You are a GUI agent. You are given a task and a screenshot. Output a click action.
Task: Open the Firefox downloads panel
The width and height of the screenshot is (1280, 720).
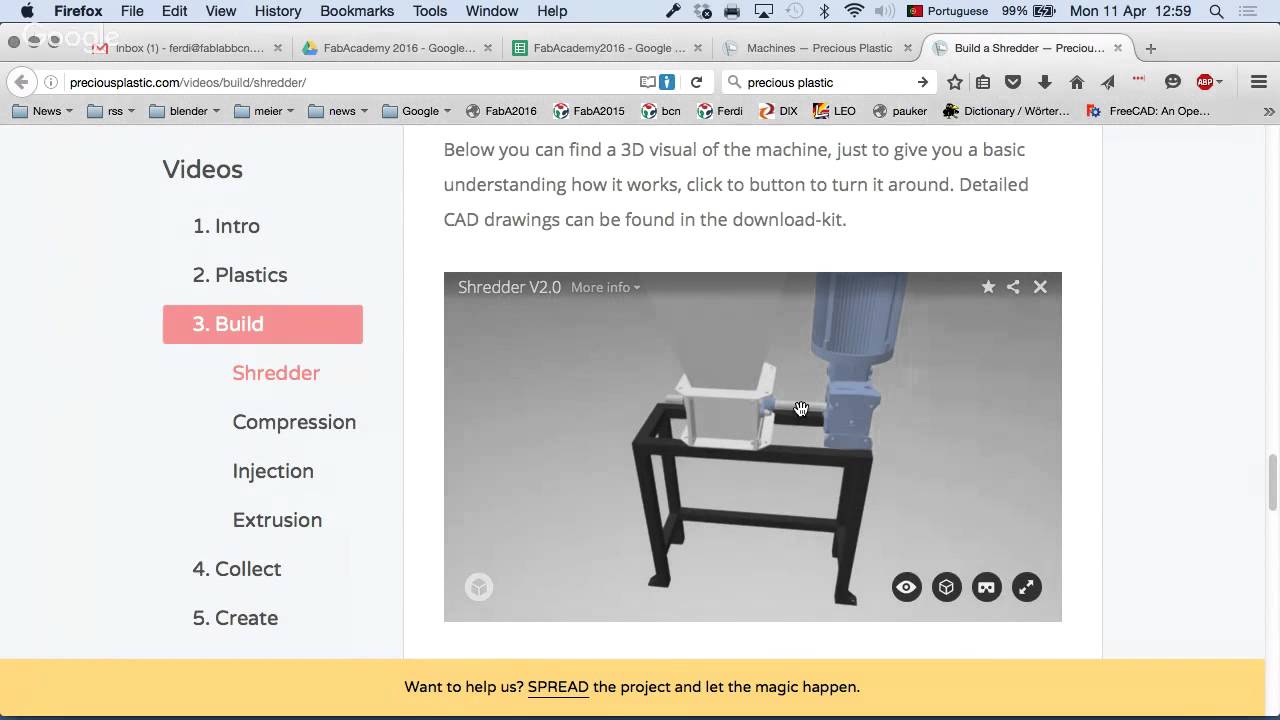pyautogui.click(x=1045, y=82)
